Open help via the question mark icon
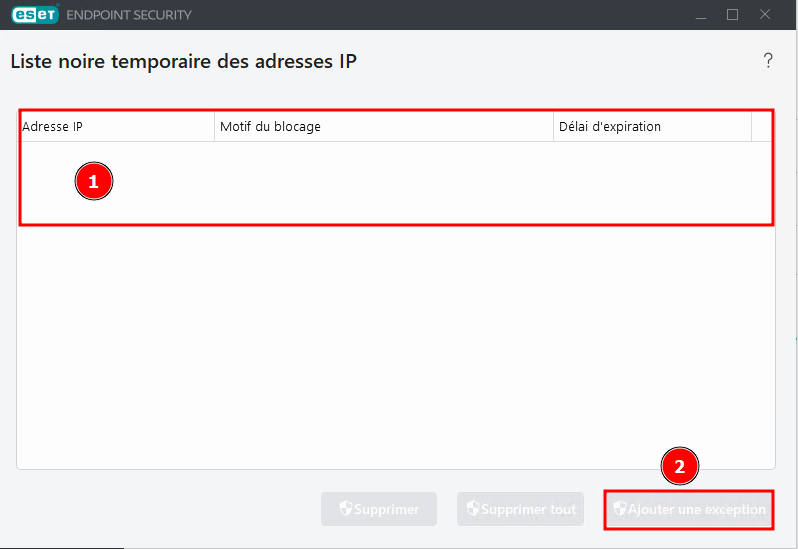798x549 pixels. click(768, 61)
